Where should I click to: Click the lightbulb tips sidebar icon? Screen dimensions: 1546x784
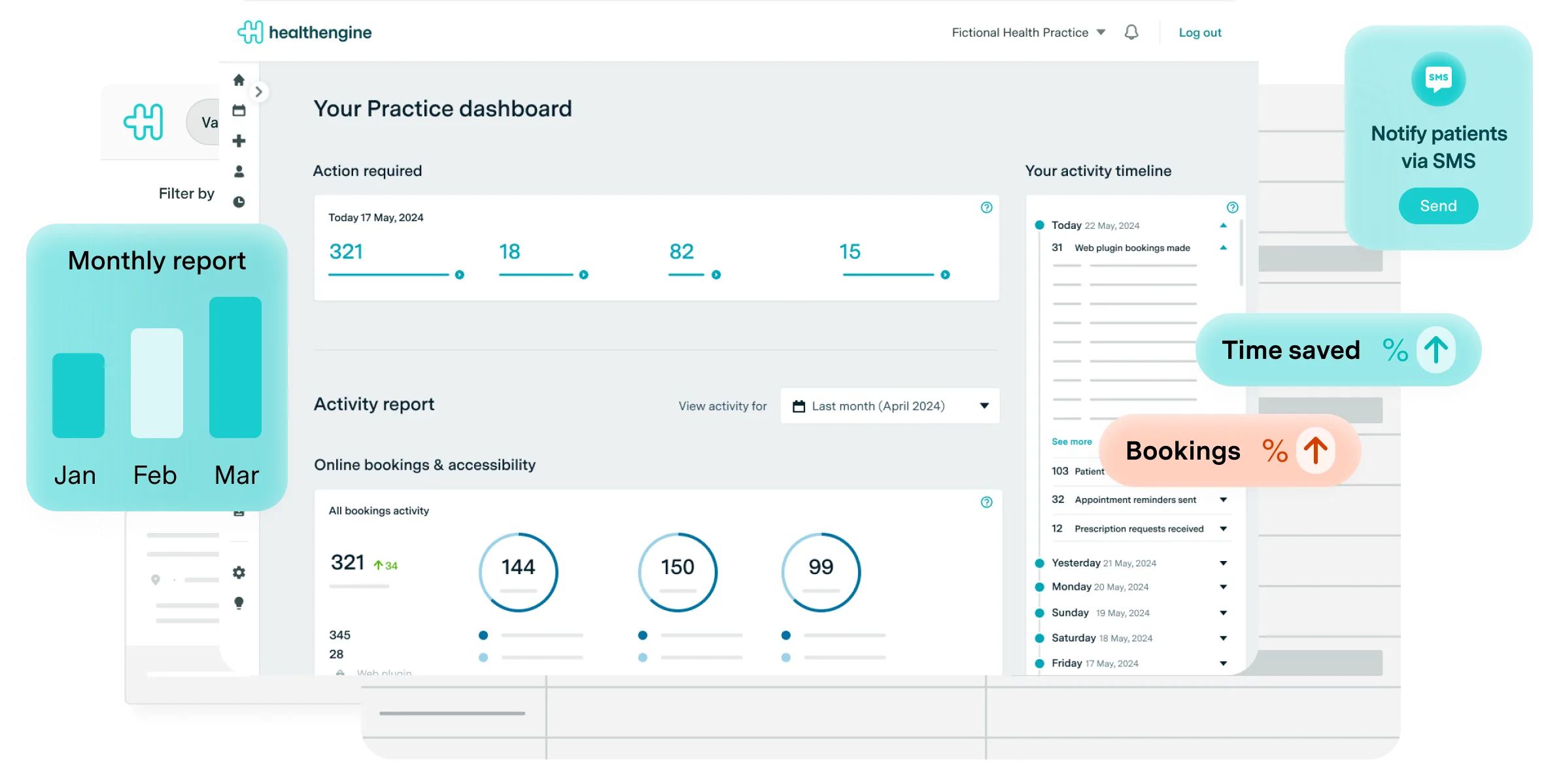coord(239,603)
